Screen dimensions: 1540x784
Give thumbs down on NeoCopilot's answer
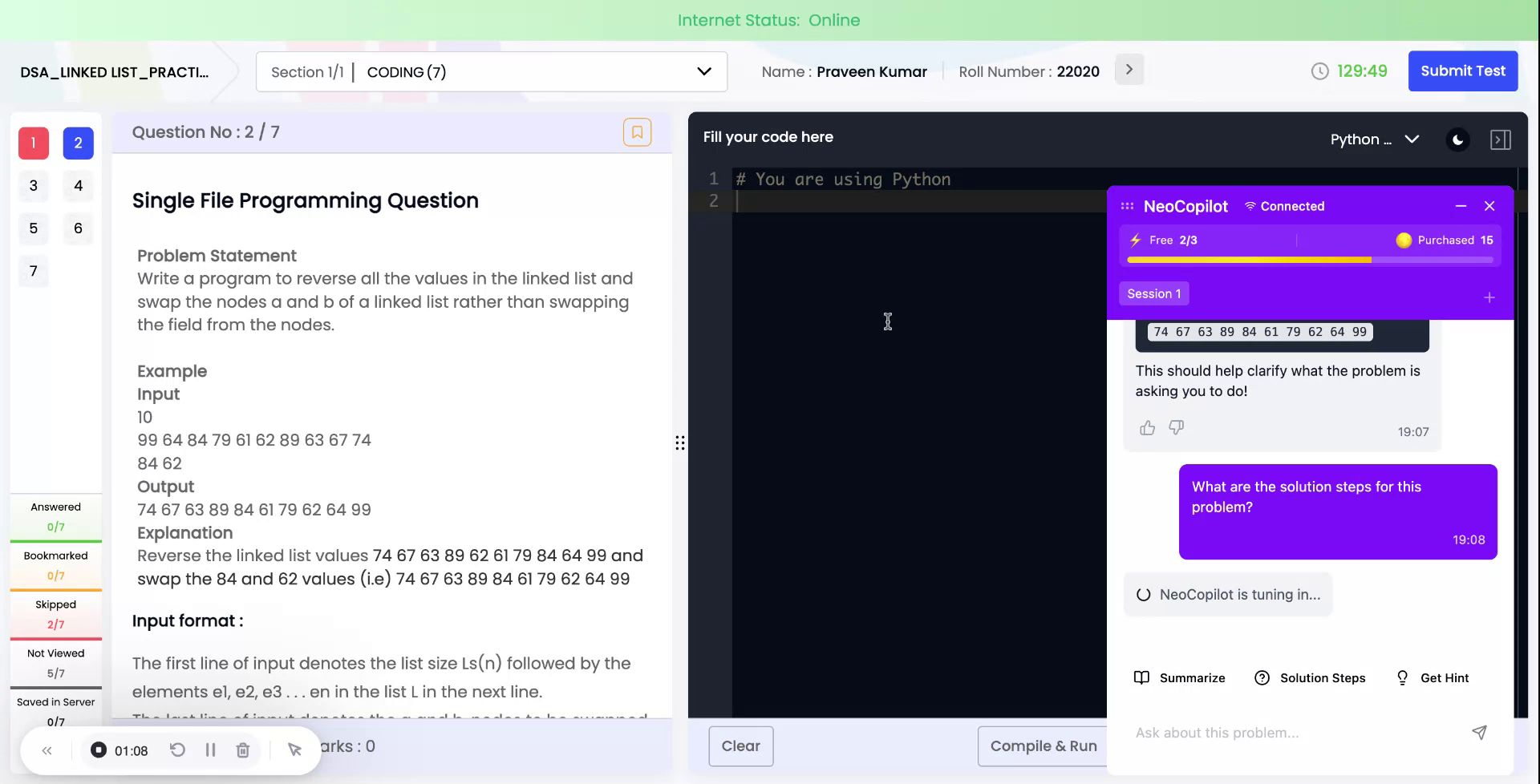click(1176, 427)
